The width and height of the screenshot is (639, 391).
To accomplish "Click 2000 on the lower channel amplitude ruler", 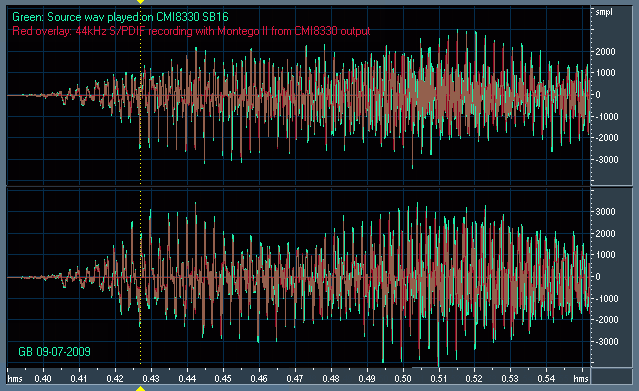I will [606, 234].
